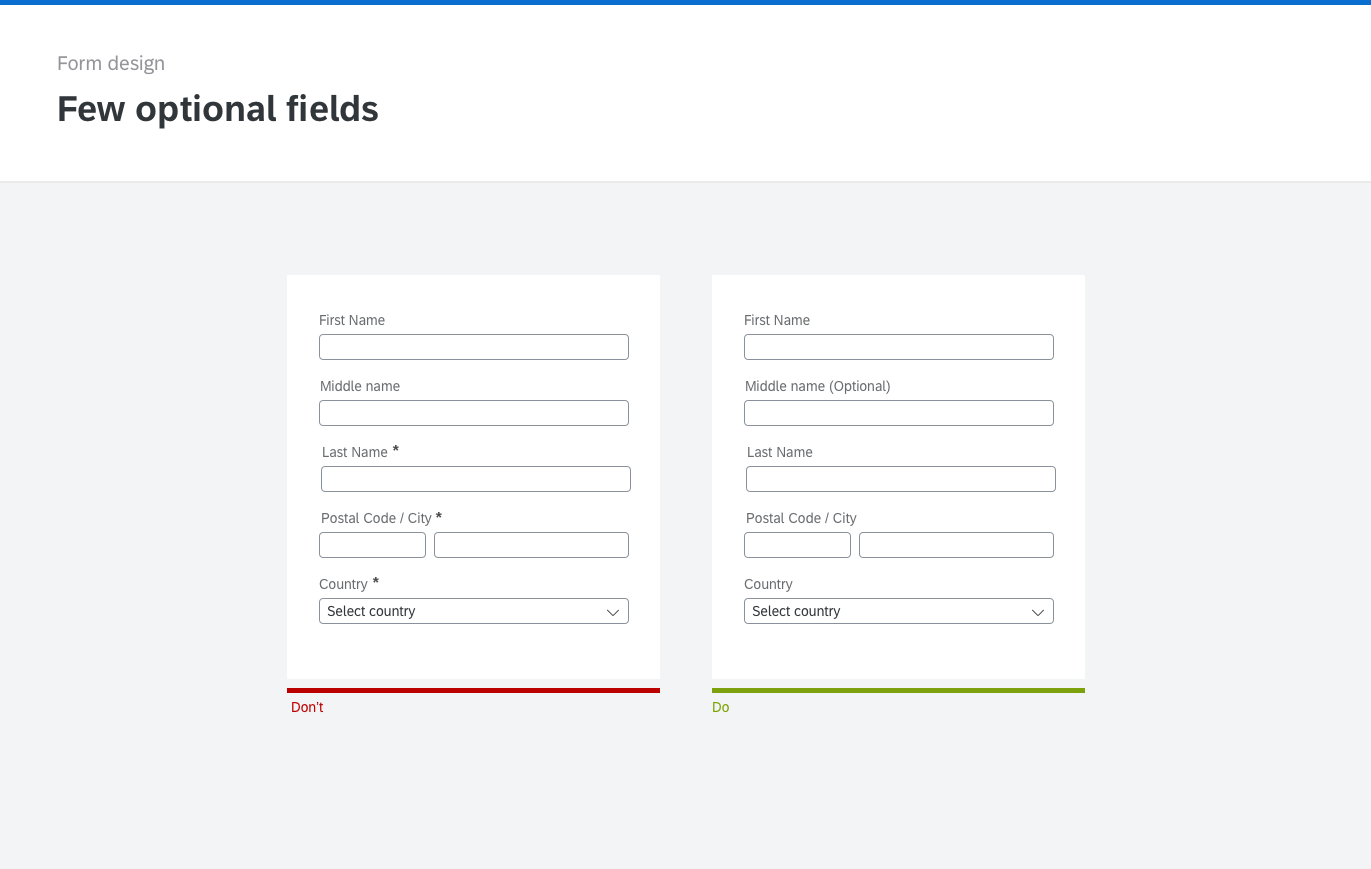Click the asterisk beside Postal Code / City

point(438,514)
